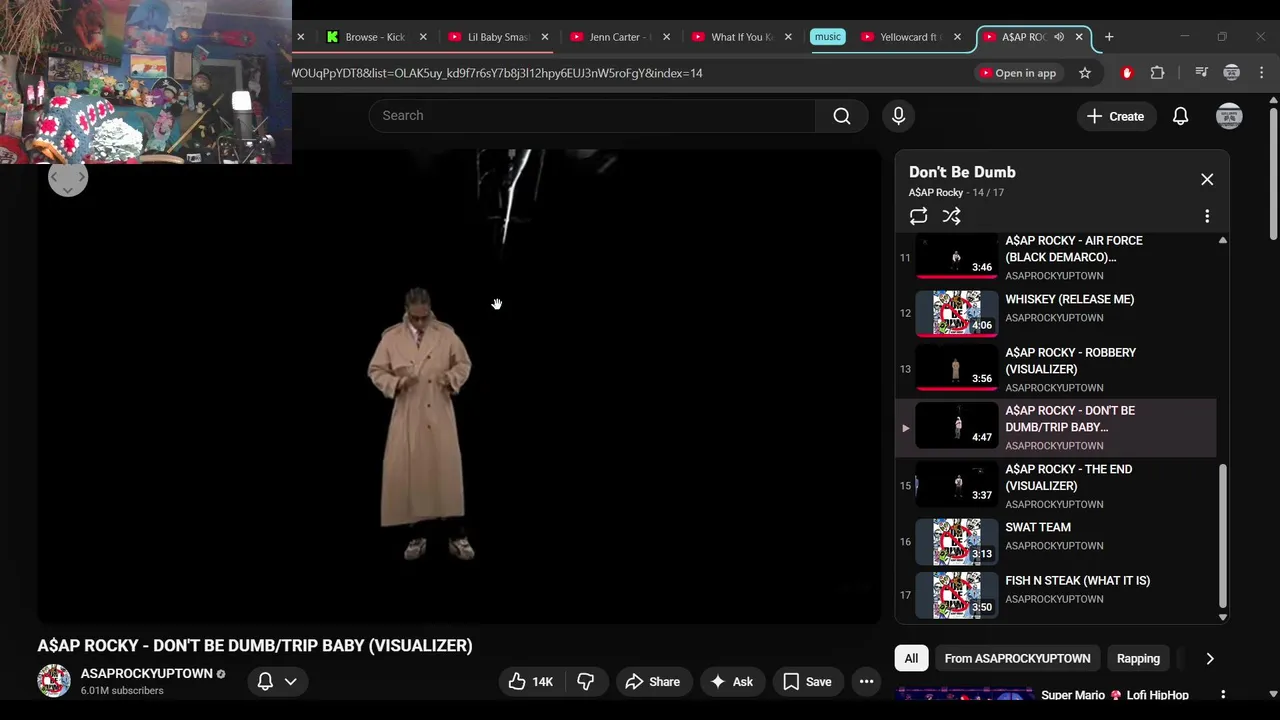Click the URL in the address bar

[x=498, y=73]
